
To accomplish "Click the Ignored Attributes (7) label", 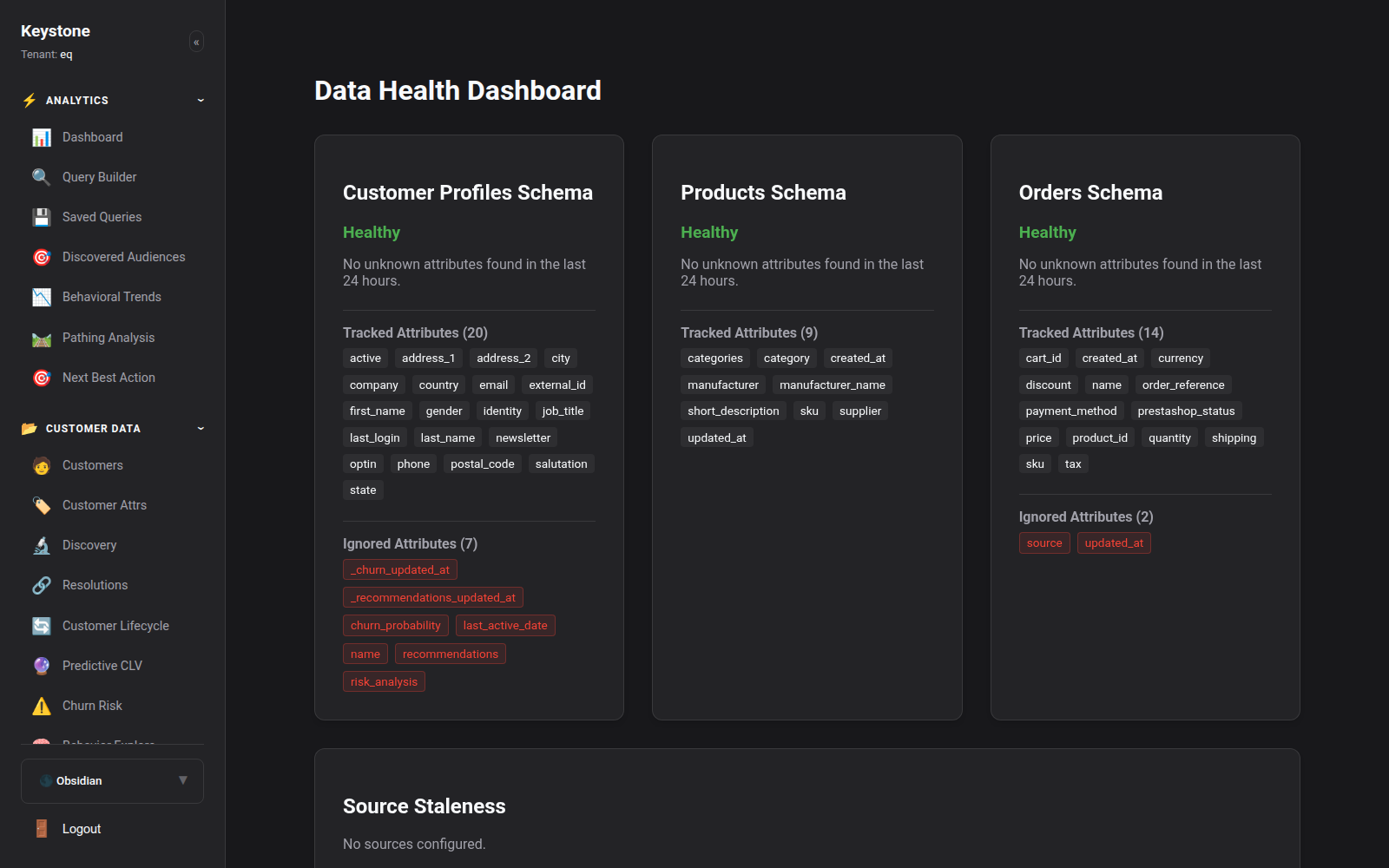I will 410,543.
